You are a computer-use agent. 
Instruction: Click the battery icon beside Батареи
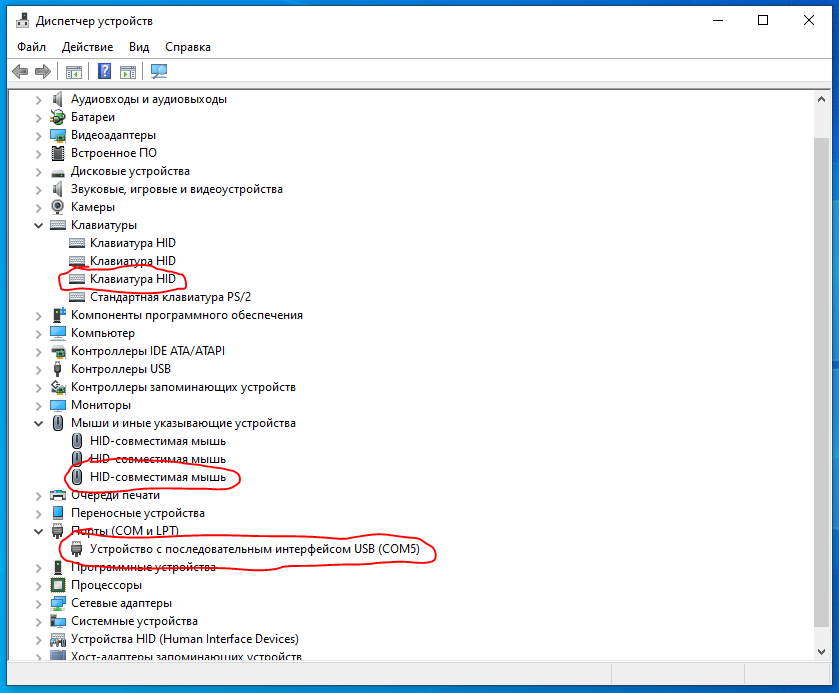point(58,117)
